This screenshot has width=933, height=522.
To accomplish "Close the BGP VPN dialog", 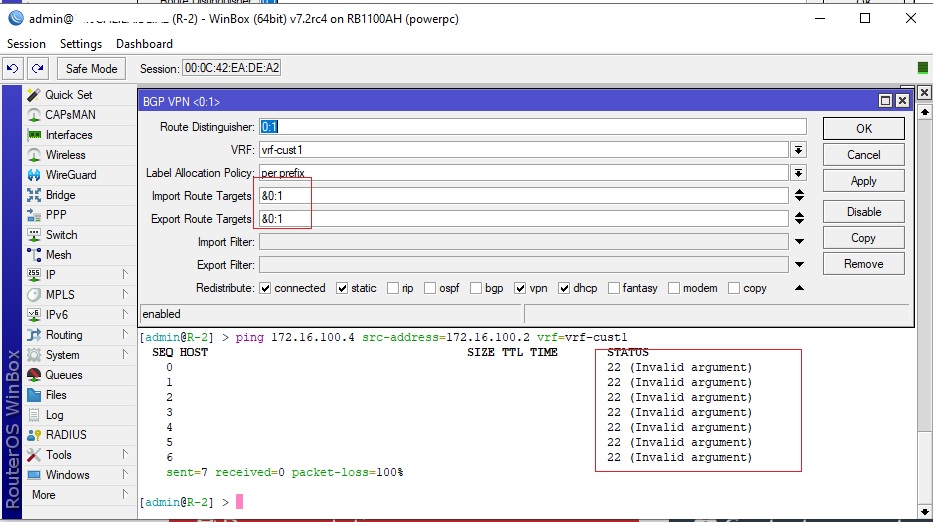I will pos(903,101).
